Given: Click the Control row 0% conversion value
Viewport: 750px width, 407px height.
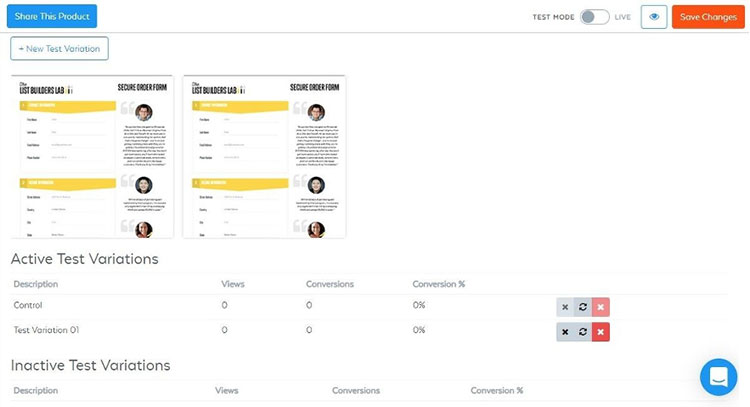Looking at the screenshot, I should pyautogui.click(x=419, y=305).
